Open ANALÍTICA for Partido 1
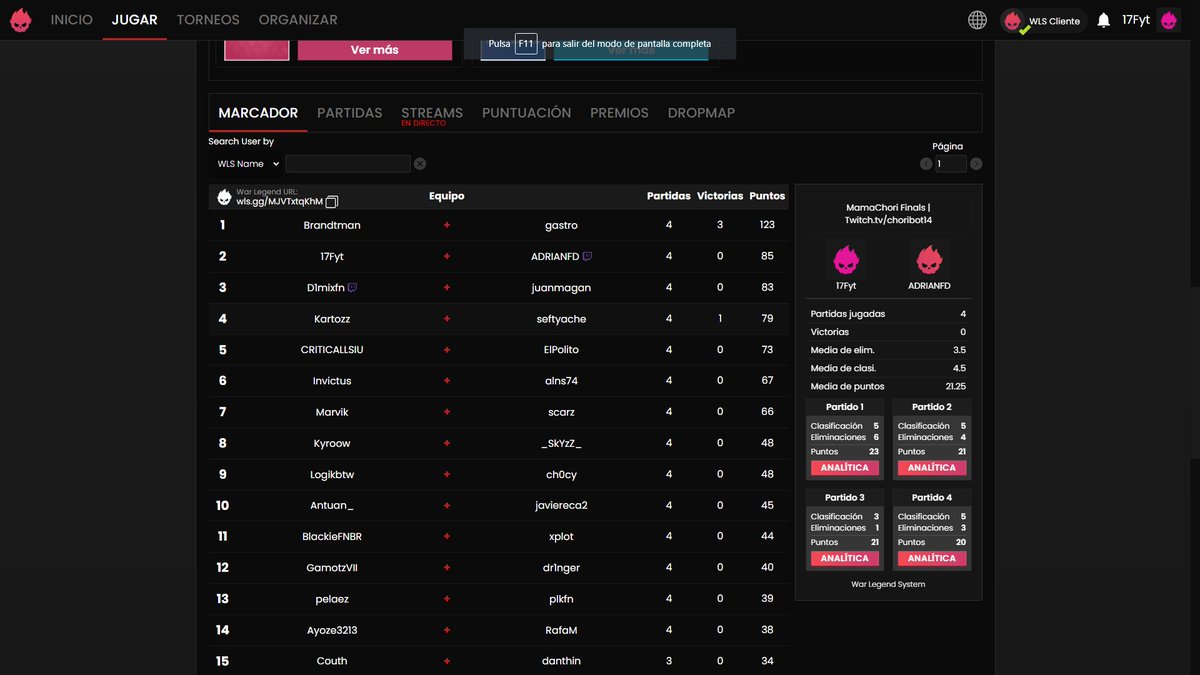Image resolution: width=1200 pixels, height=675 pixels. (845, 468)
